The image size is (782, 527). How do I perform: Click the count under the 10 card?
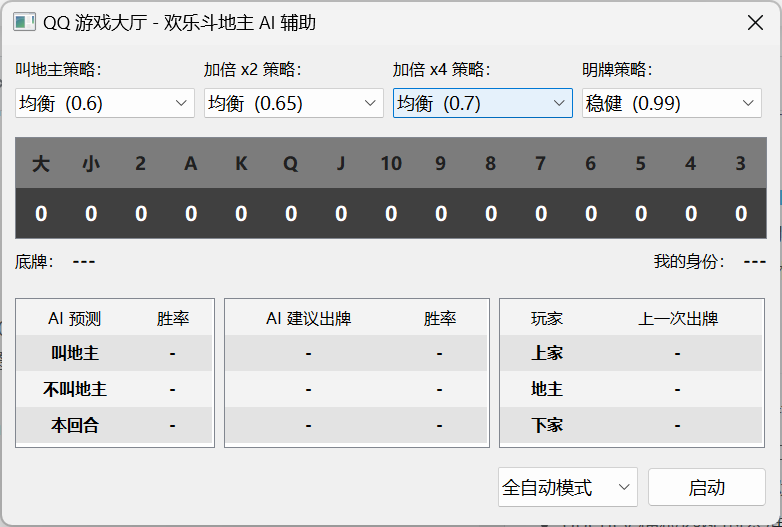click(x=391, y=213)
